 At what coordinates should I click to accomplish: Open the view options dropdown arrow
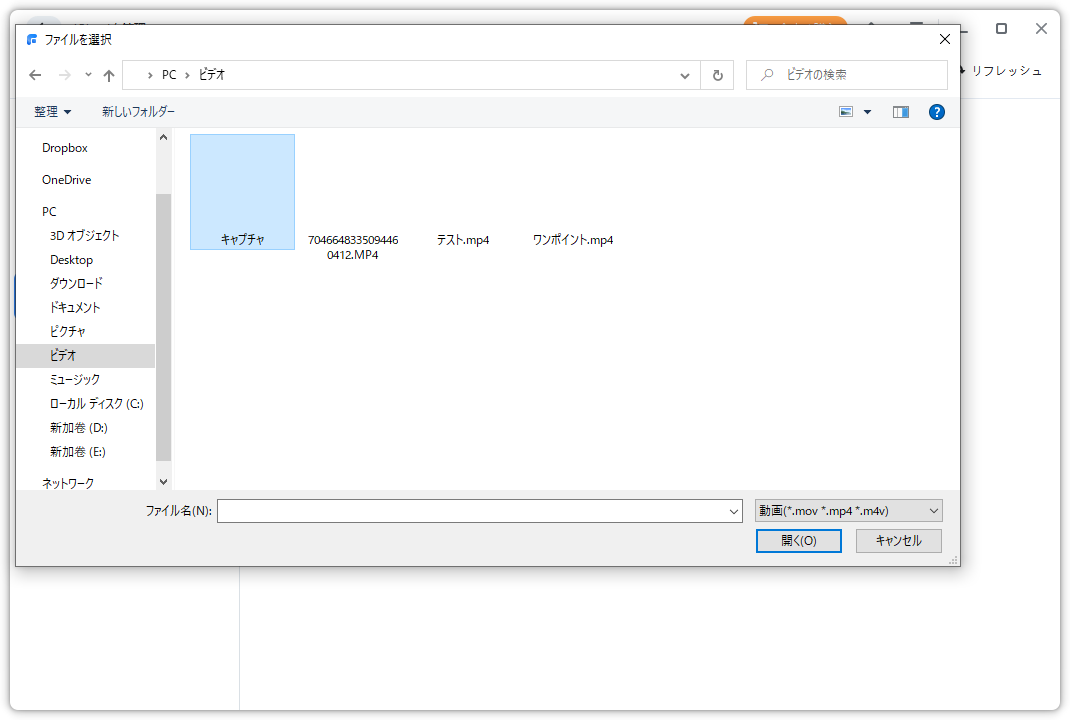(867, 112)
